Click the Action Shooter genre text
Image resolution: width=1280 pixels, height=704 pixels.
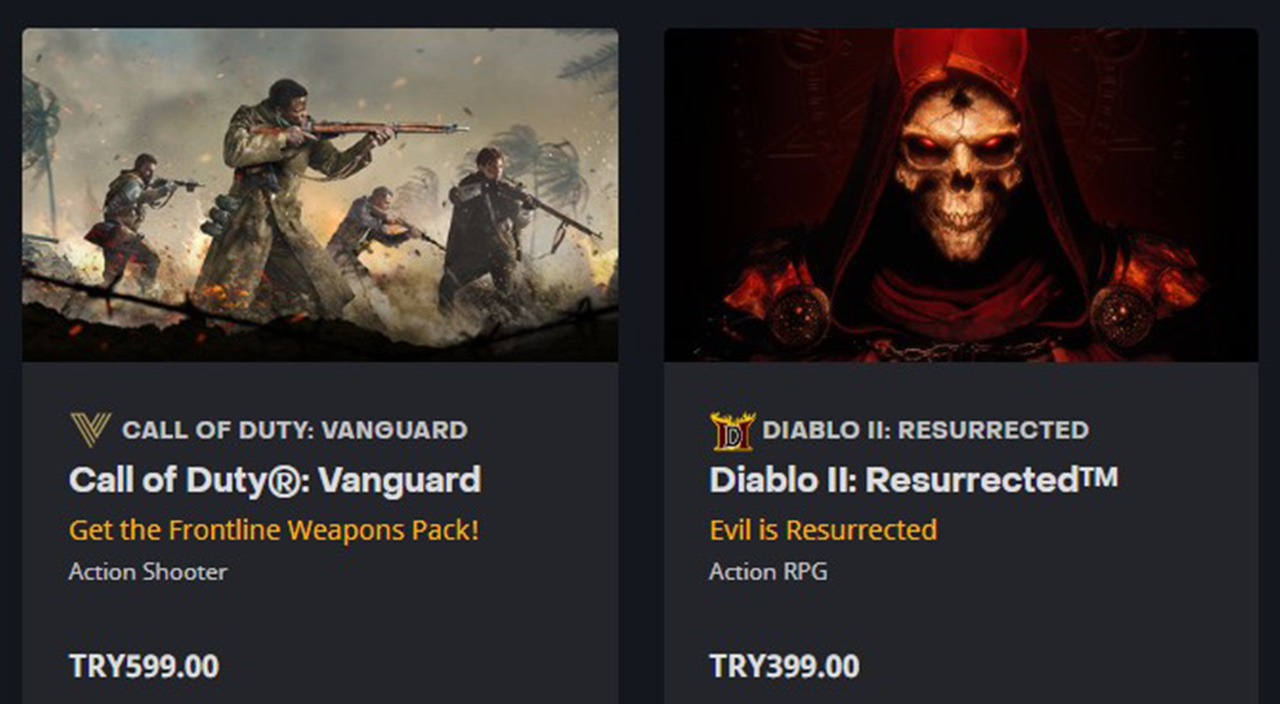coord(148,572)
